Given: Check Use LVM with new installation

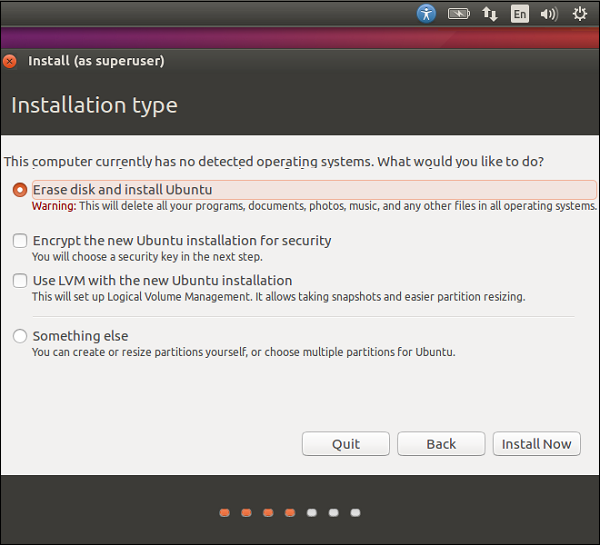Looking at the screenshot, I should 20,281.
